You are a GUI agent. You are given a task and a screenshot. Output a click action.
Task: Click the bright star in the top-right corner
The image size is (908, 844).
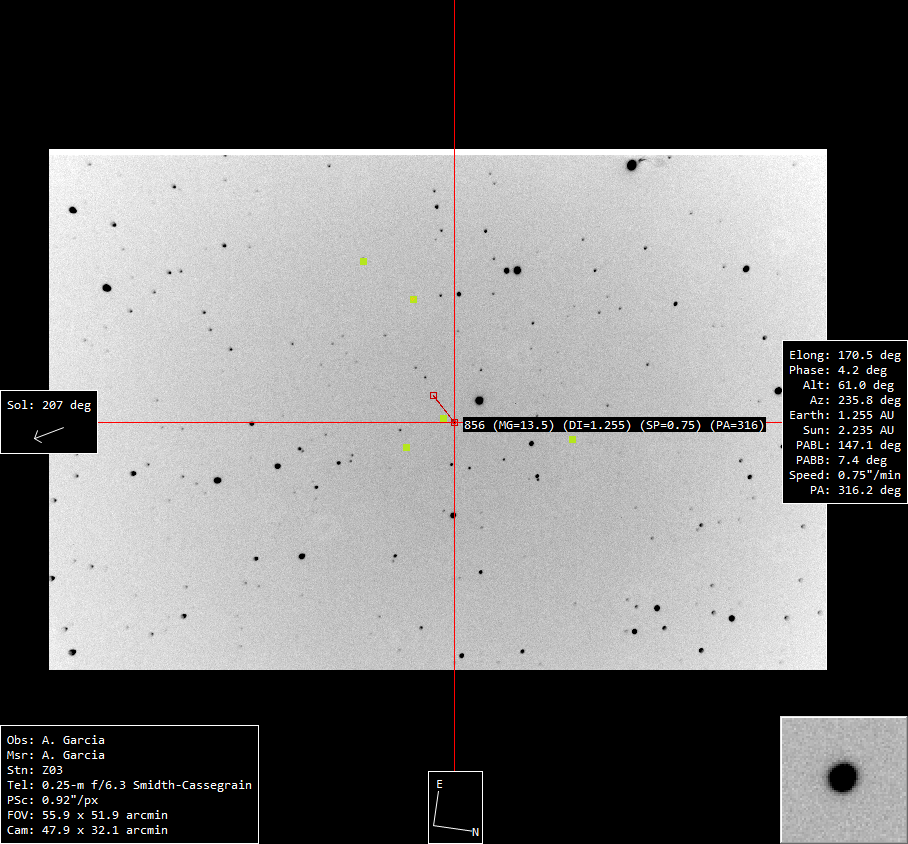coord(633,163)
